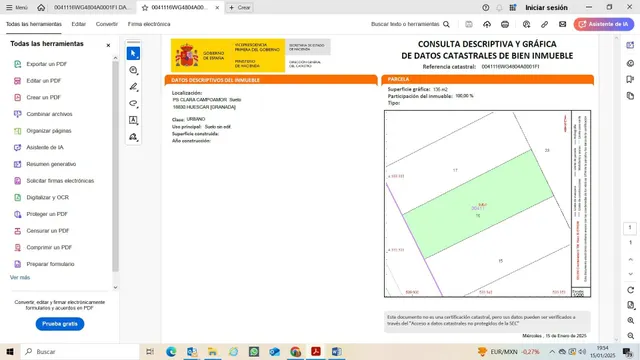Image resolution: width=640 pixels, height=360 pixels.
Task: Open Word from taskbar
Action: (337, 351)
